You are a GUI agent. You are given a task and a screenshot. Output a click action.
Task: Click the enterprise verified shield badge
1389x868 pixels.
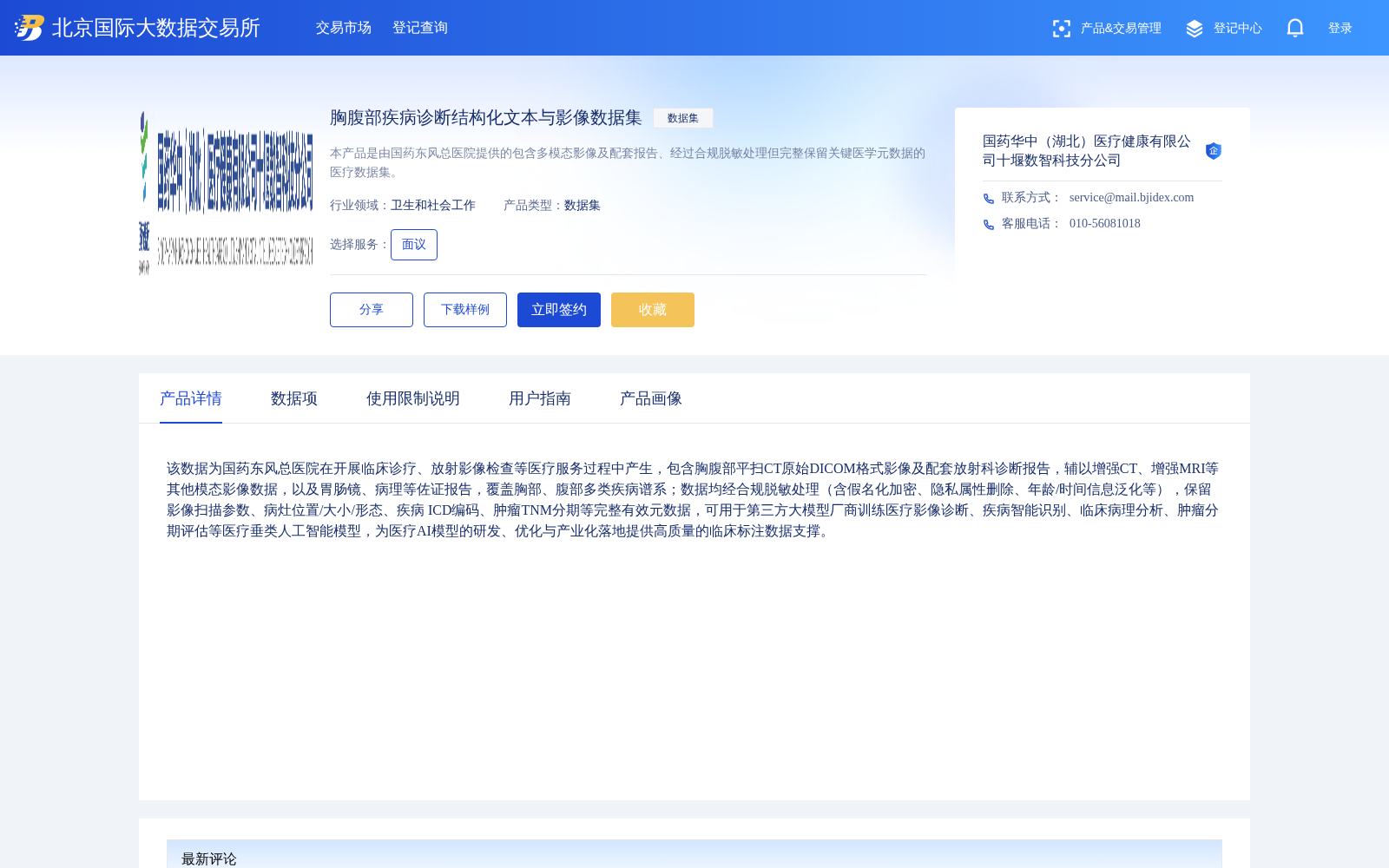1214,151
